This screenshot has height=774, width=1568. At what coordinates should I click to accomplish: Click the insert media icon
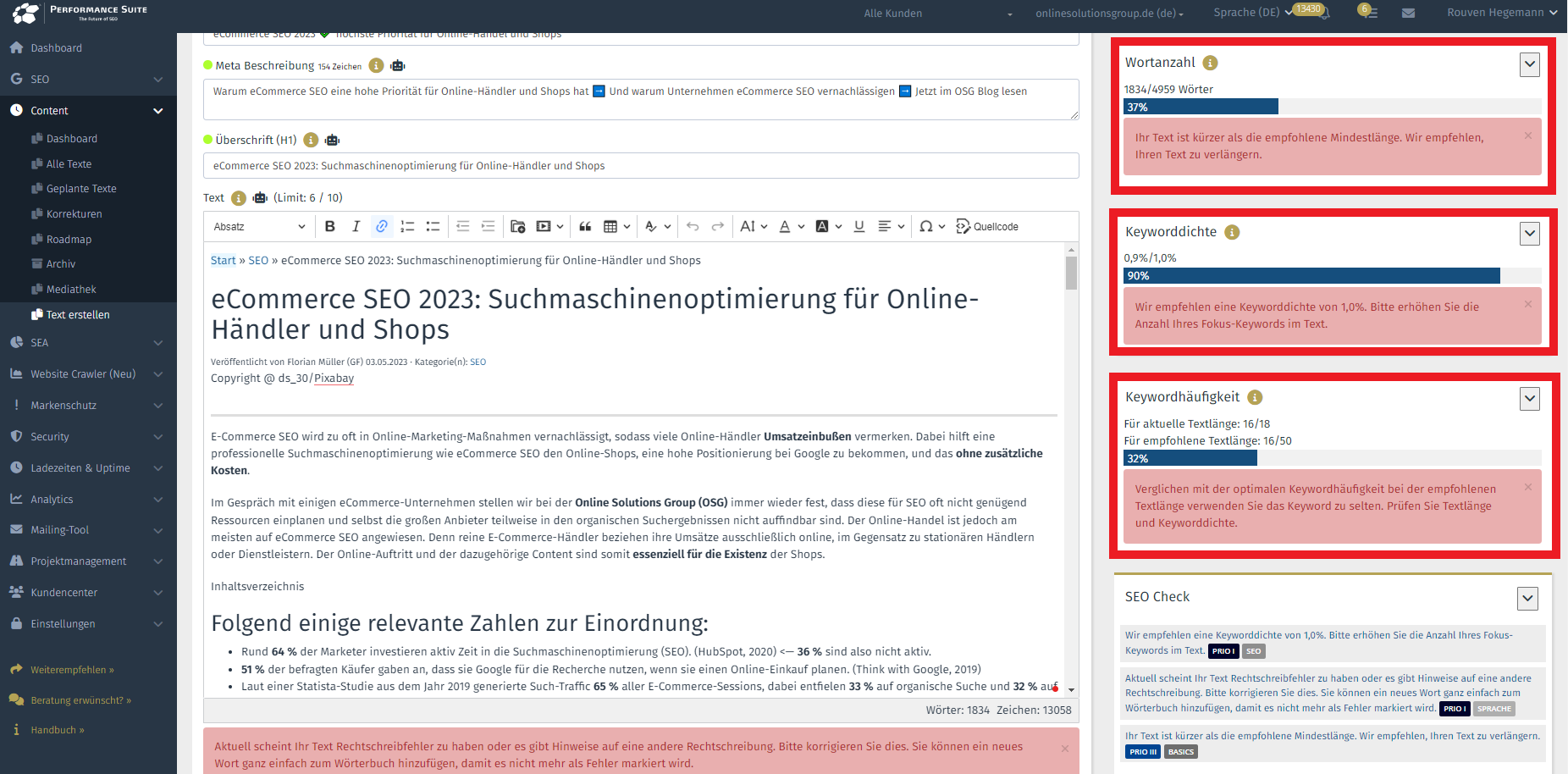coord(544,226)
